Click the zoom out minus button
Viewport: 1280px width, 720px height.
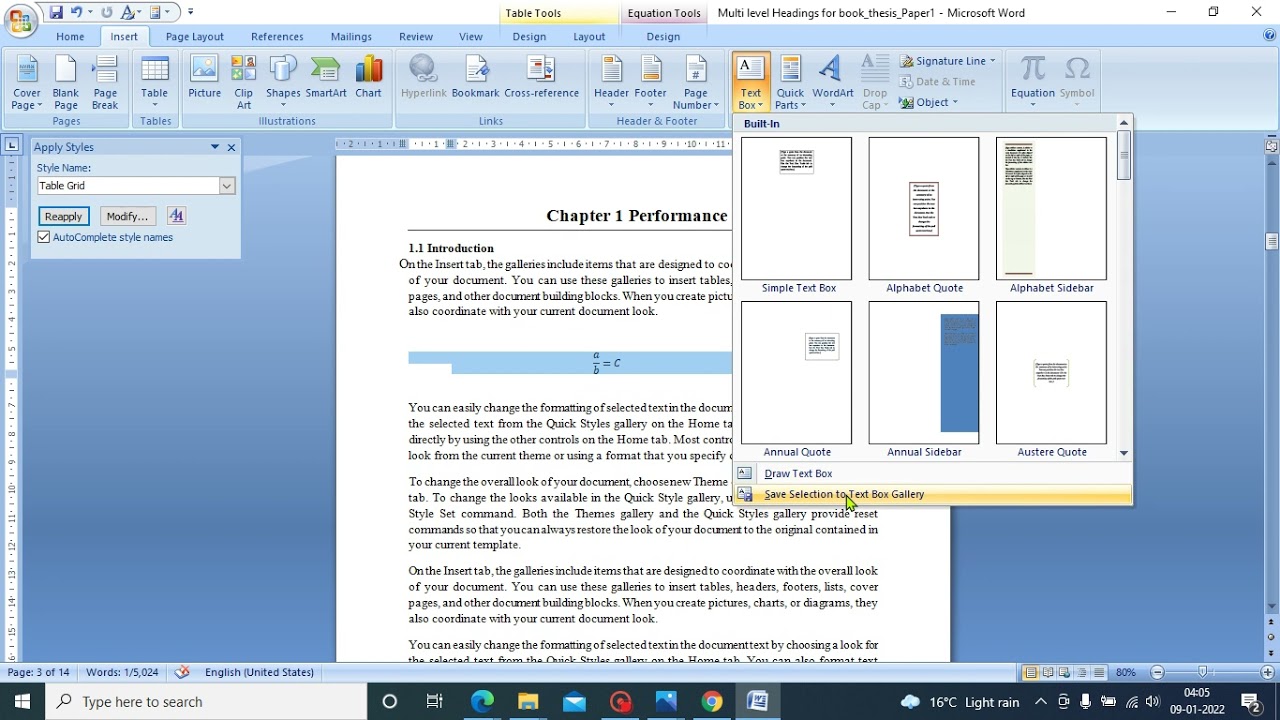point(1157,672)
